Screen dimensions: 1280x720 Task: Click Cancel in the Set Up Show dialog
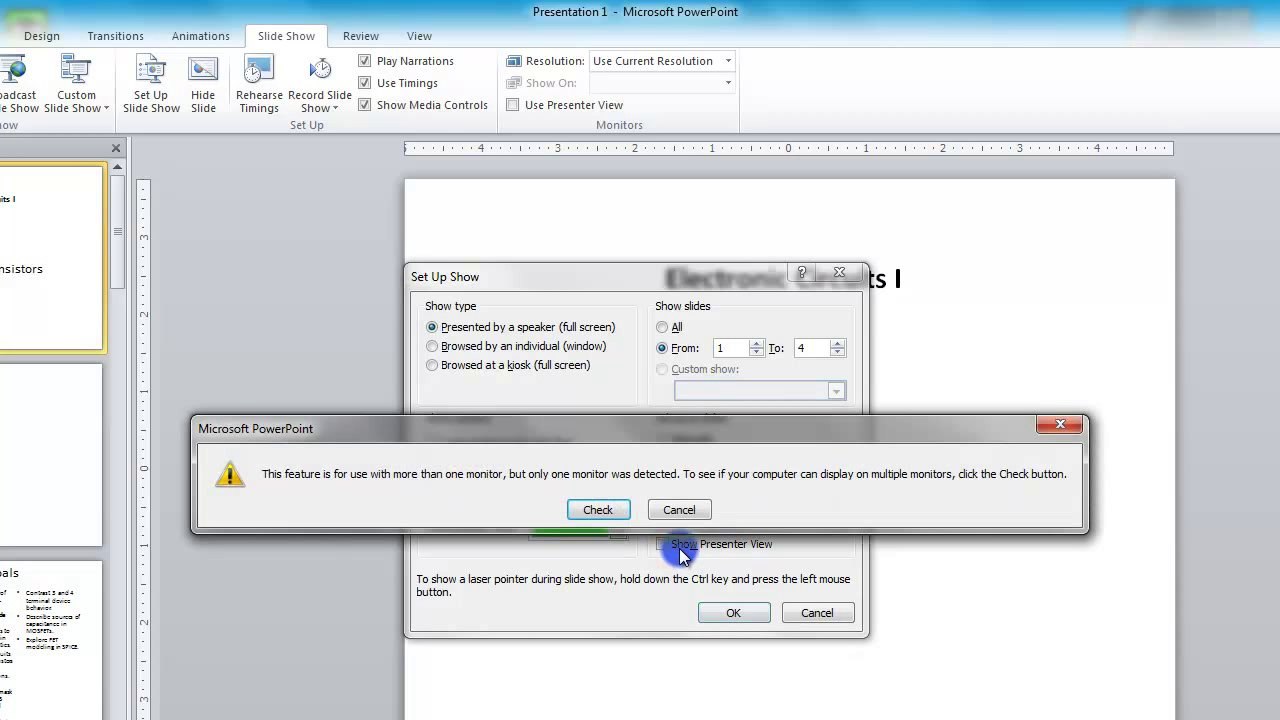tap(817, 613)
